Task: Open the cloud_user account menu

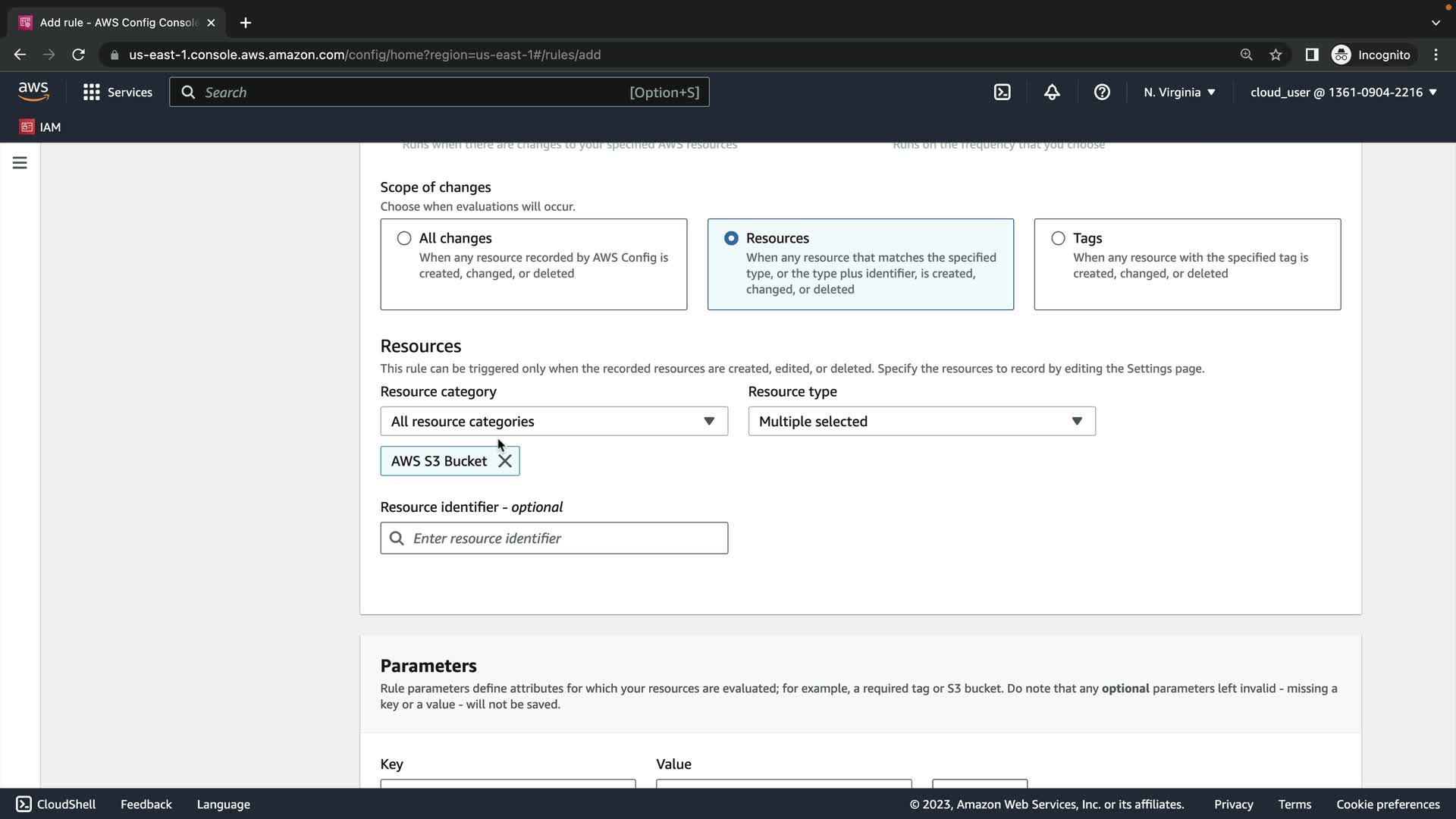Action: click(1343, 92)
